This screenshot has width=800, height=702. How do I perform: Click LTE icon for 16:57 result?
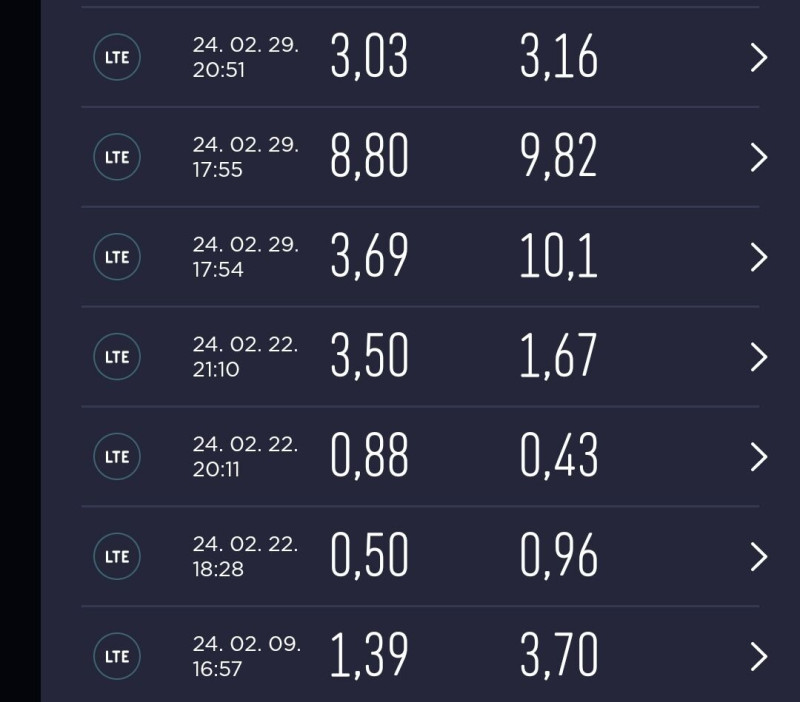[x=117, y=656]
